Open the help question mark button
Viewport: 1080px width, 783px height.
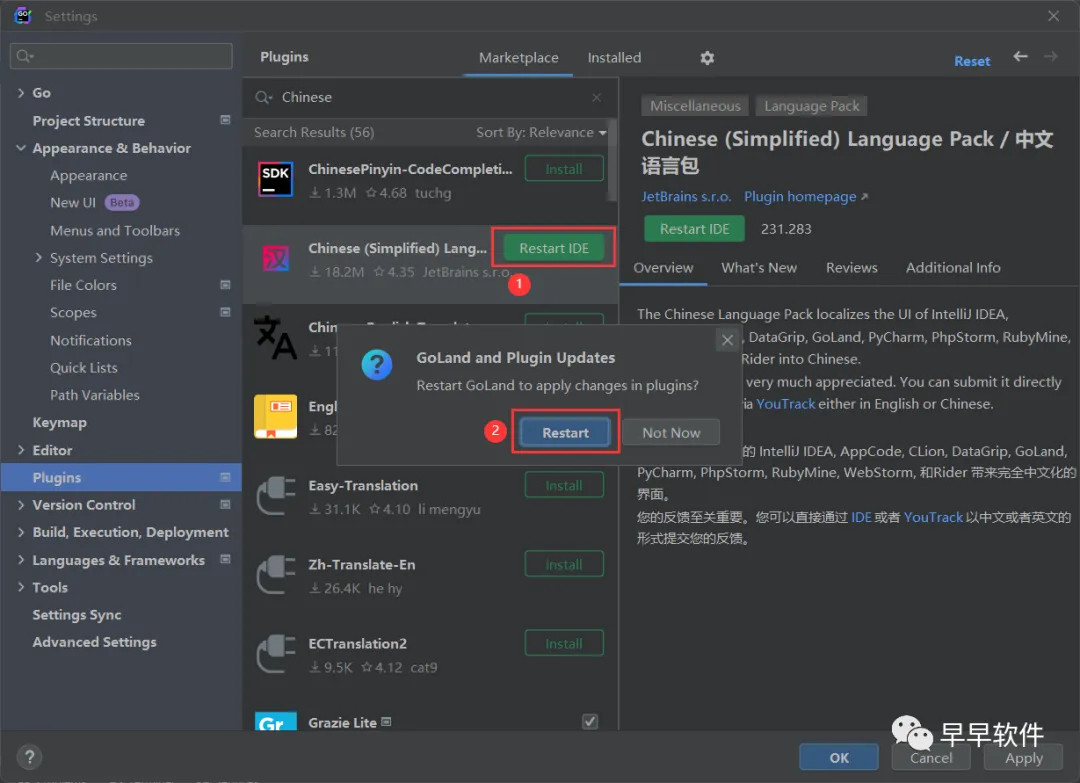click(30, 758)
